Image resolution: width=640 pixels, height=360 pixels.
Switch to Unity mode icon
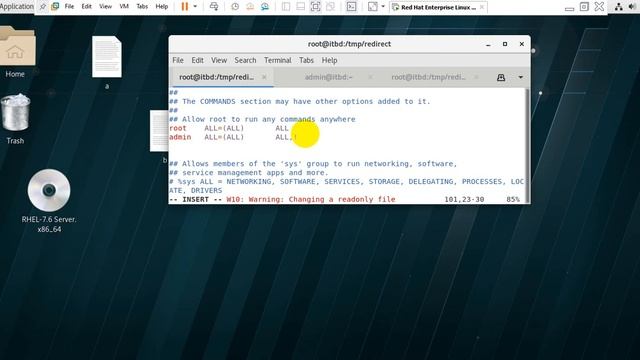click(331, 7)
